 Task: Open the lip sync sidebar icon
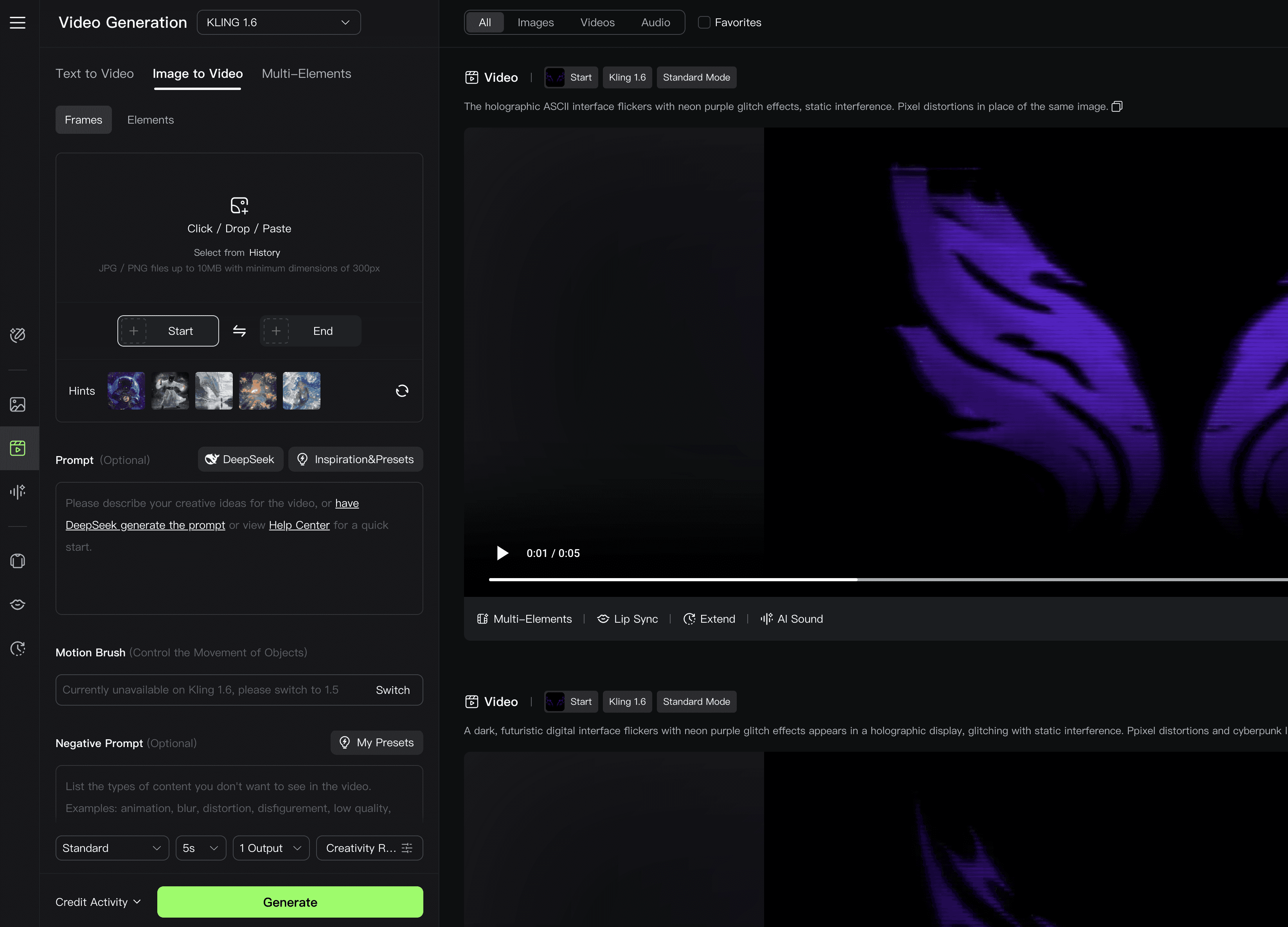[x=18, y=605]
